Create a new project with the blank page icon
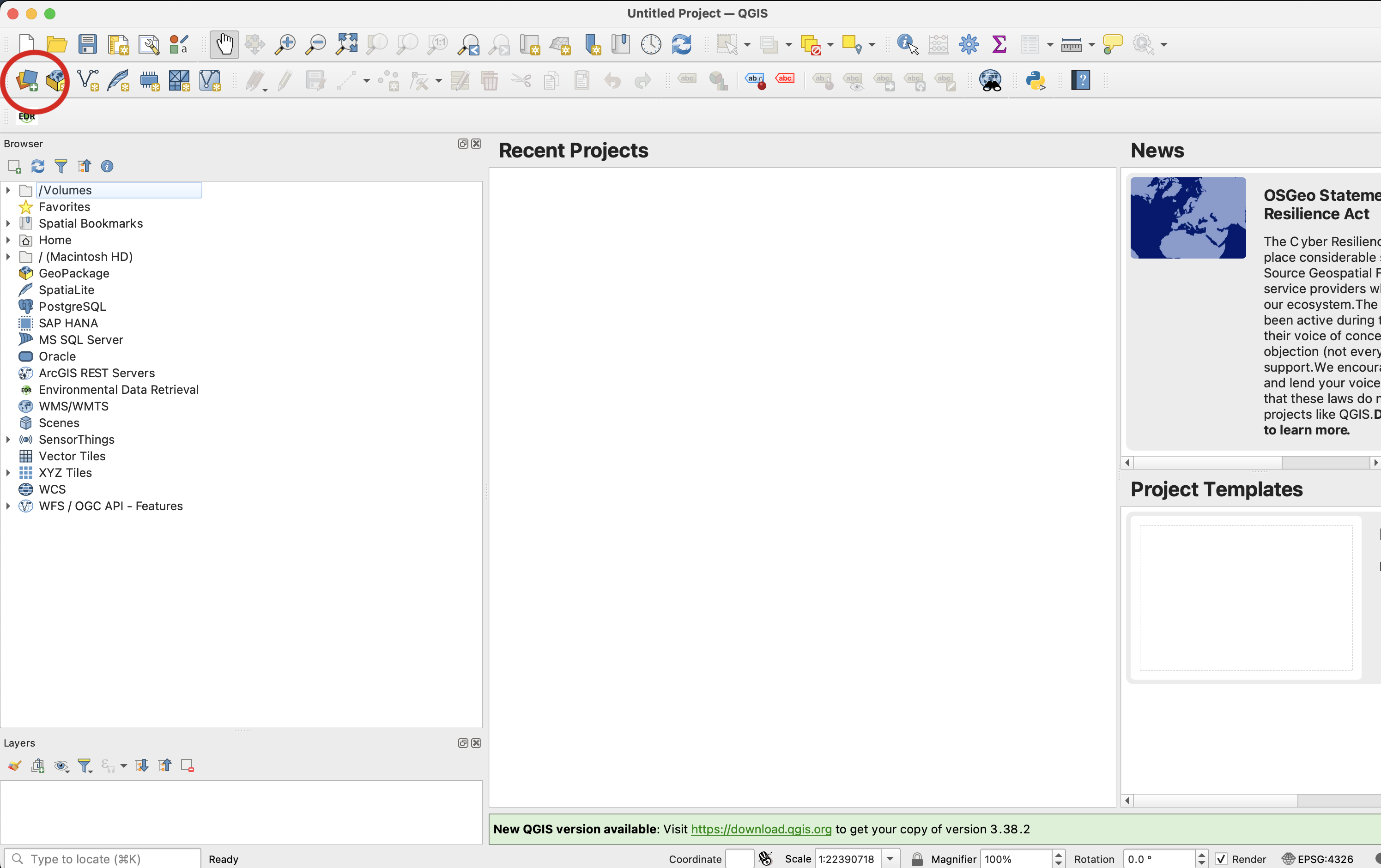The image size is (1381, 868). (26, 44)
